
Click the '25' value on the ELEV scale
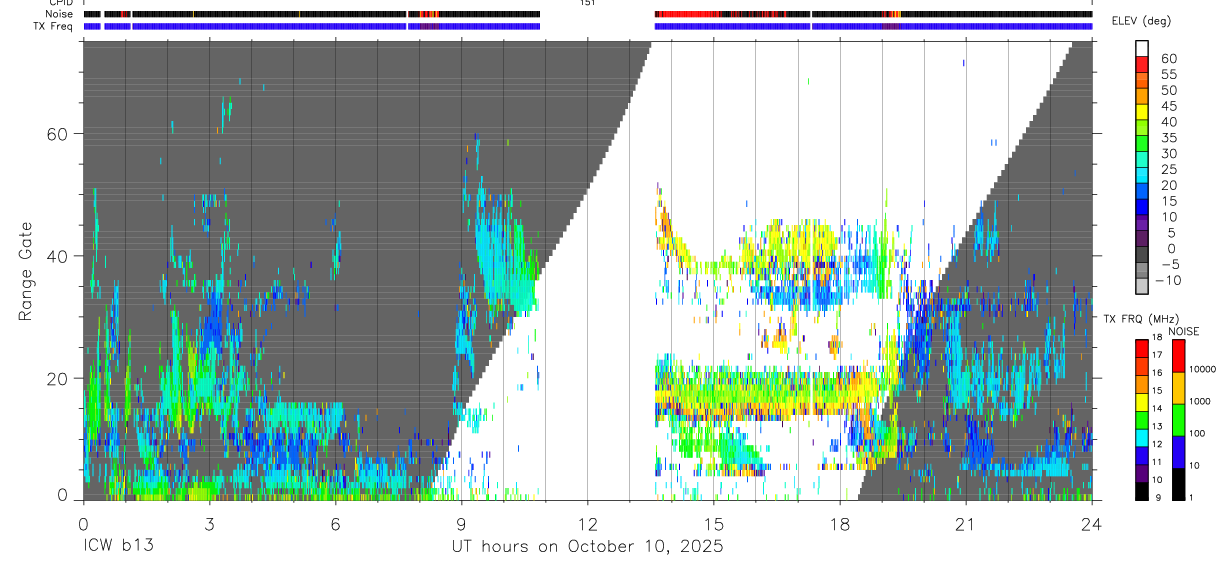click(x=1167, y=169)
